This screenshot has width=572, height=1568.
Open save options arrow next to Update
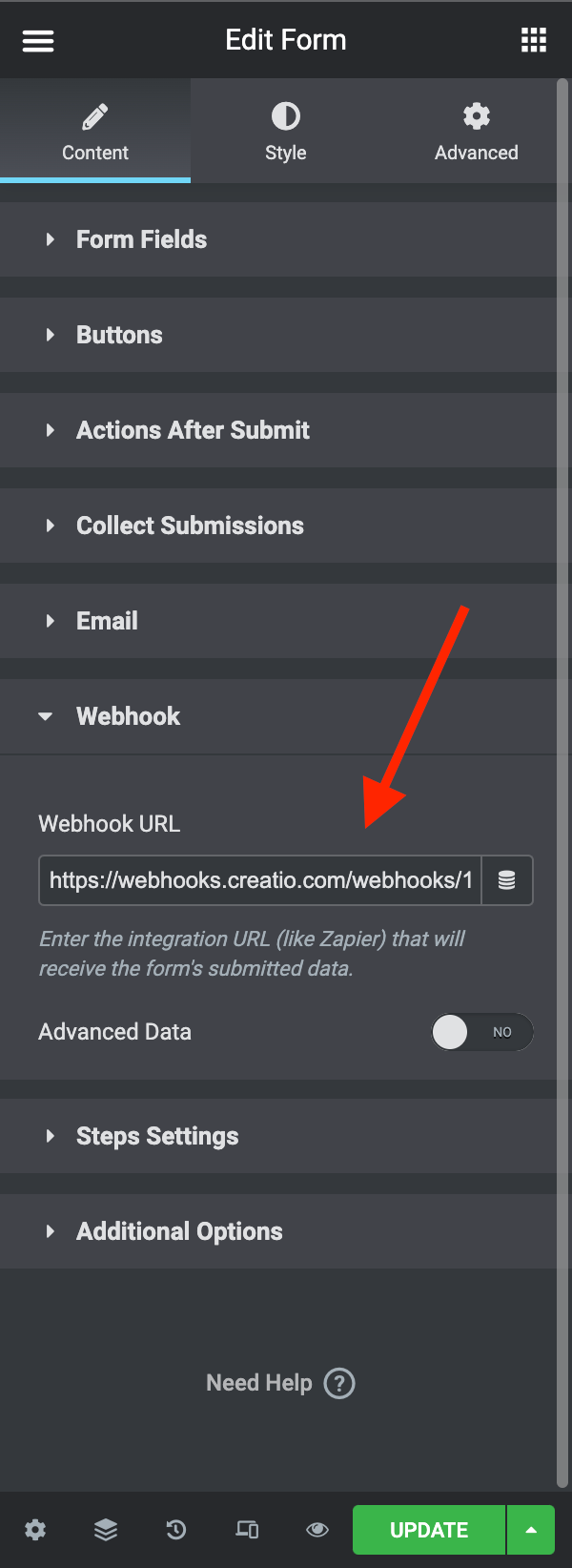coord(531,1530)
